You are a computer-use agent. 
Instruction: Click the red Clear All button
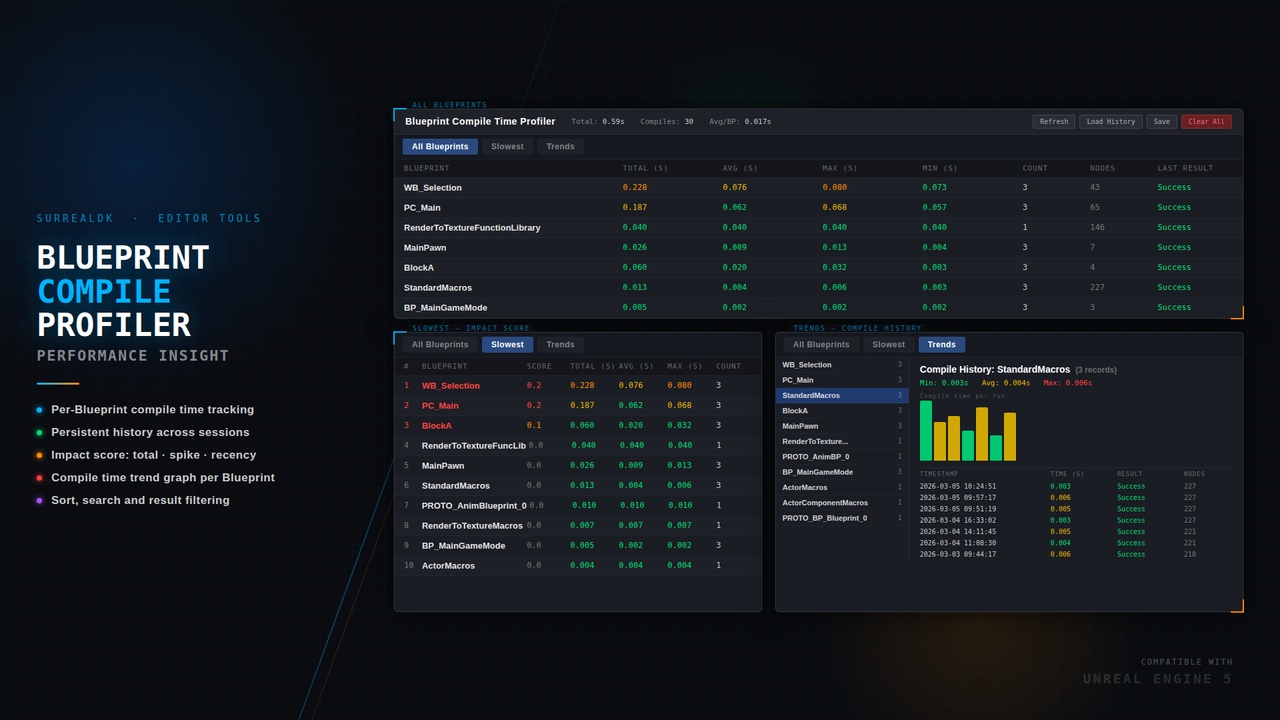(1206, 122)
